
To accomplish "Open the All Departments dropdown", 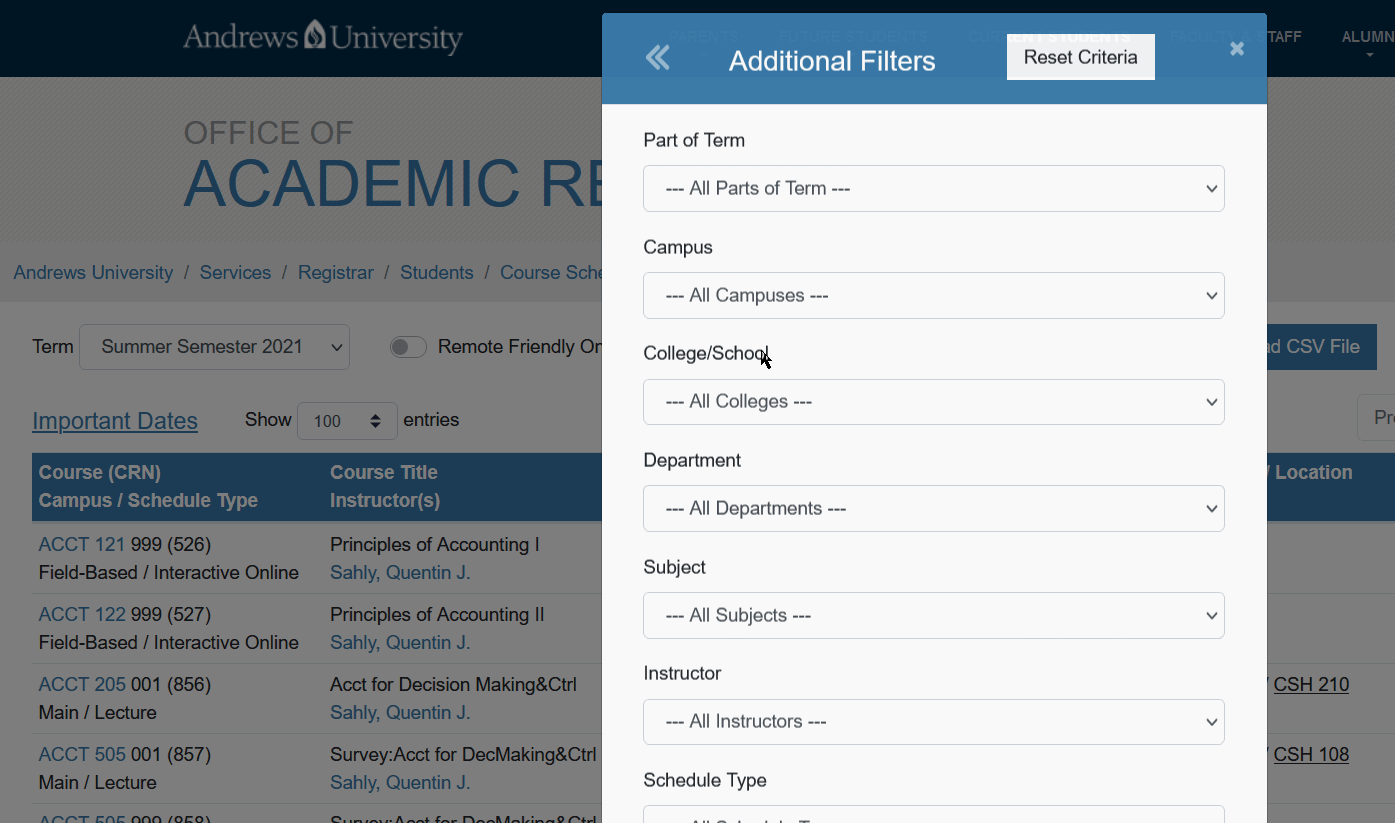I will click(x=934, y=508).
